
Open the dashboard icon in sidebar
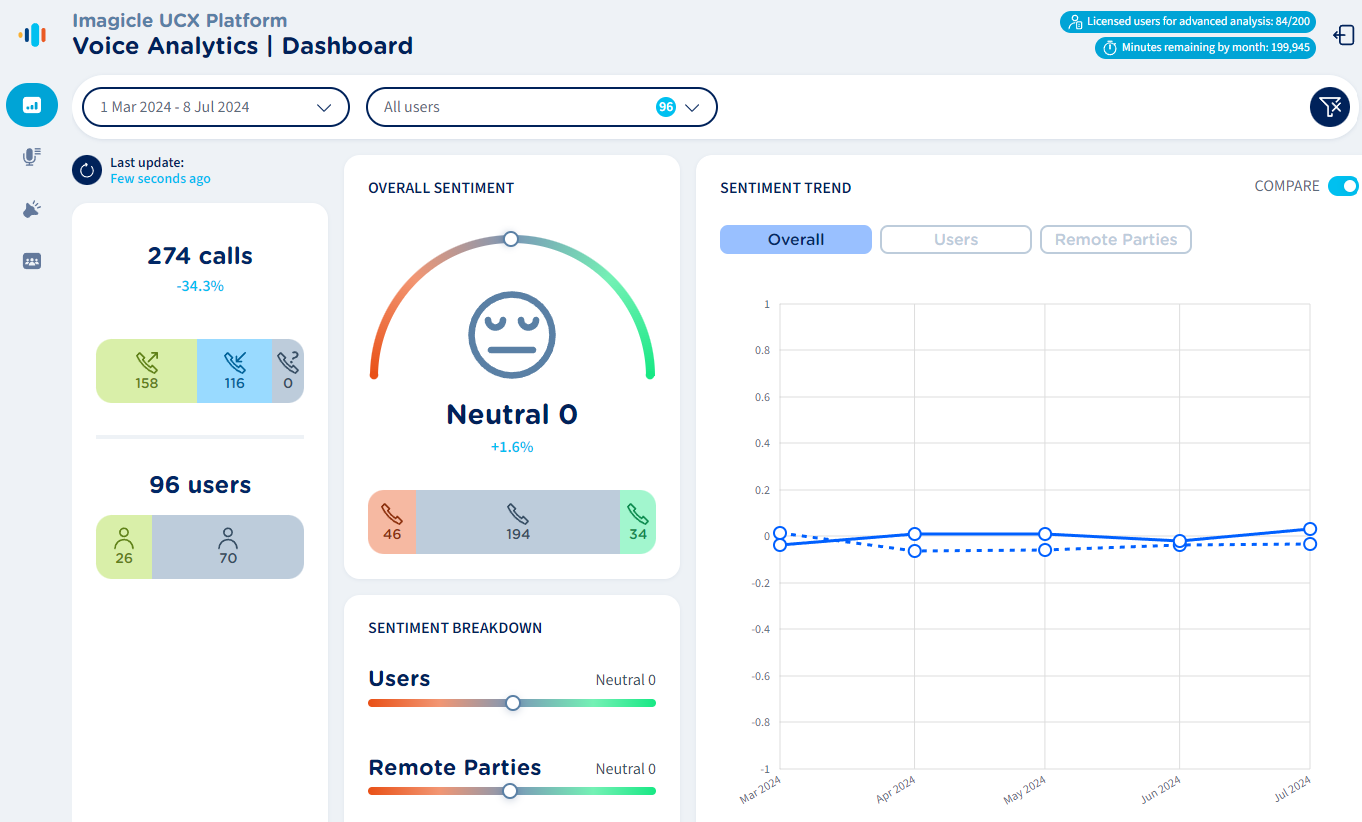tap(32, 105)
